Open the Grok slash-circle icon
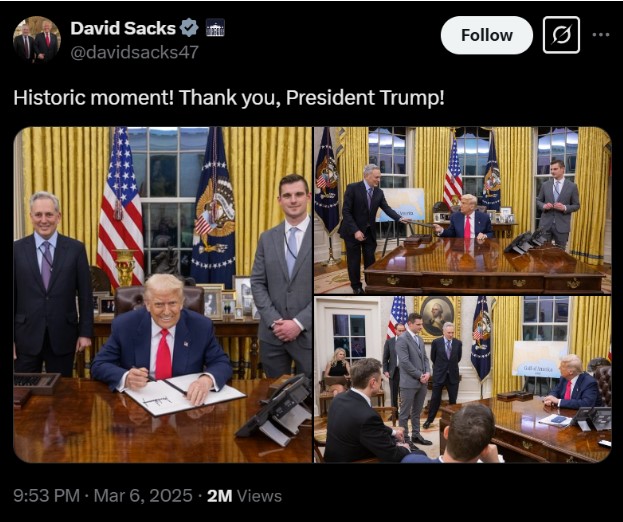The width and height of the screenshot is (623, 522). point(561,35)
